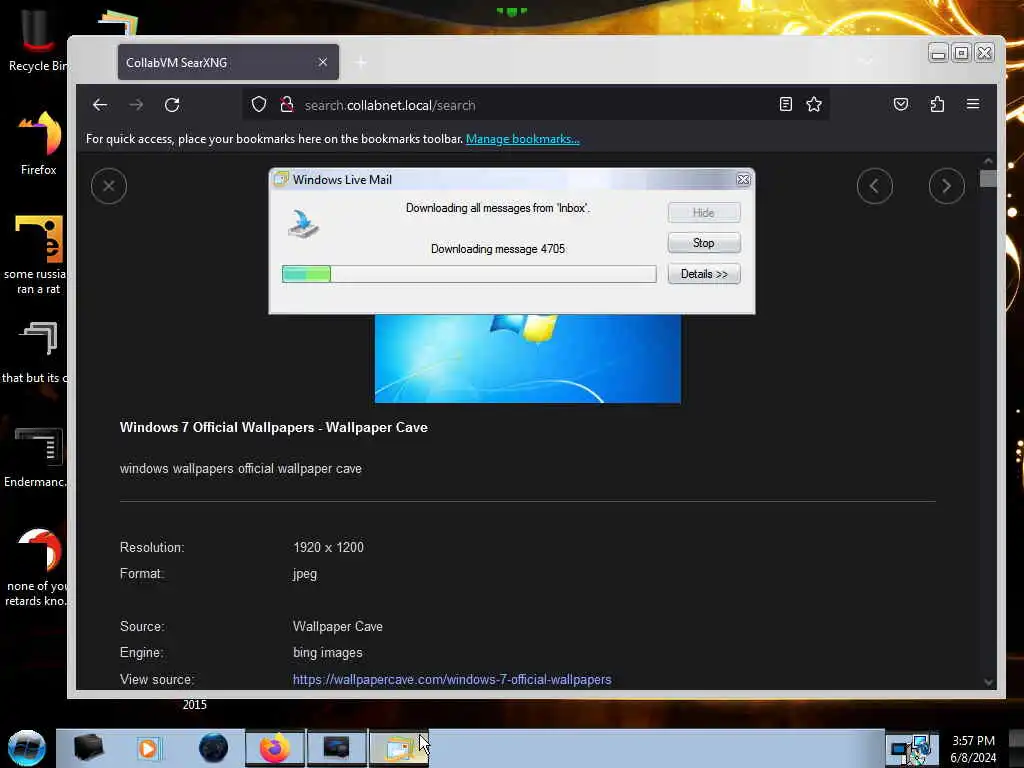Open the black box taskbar icon
Image resolution: width=1024 pixels, height=768 pixels.
pos(89,748)
